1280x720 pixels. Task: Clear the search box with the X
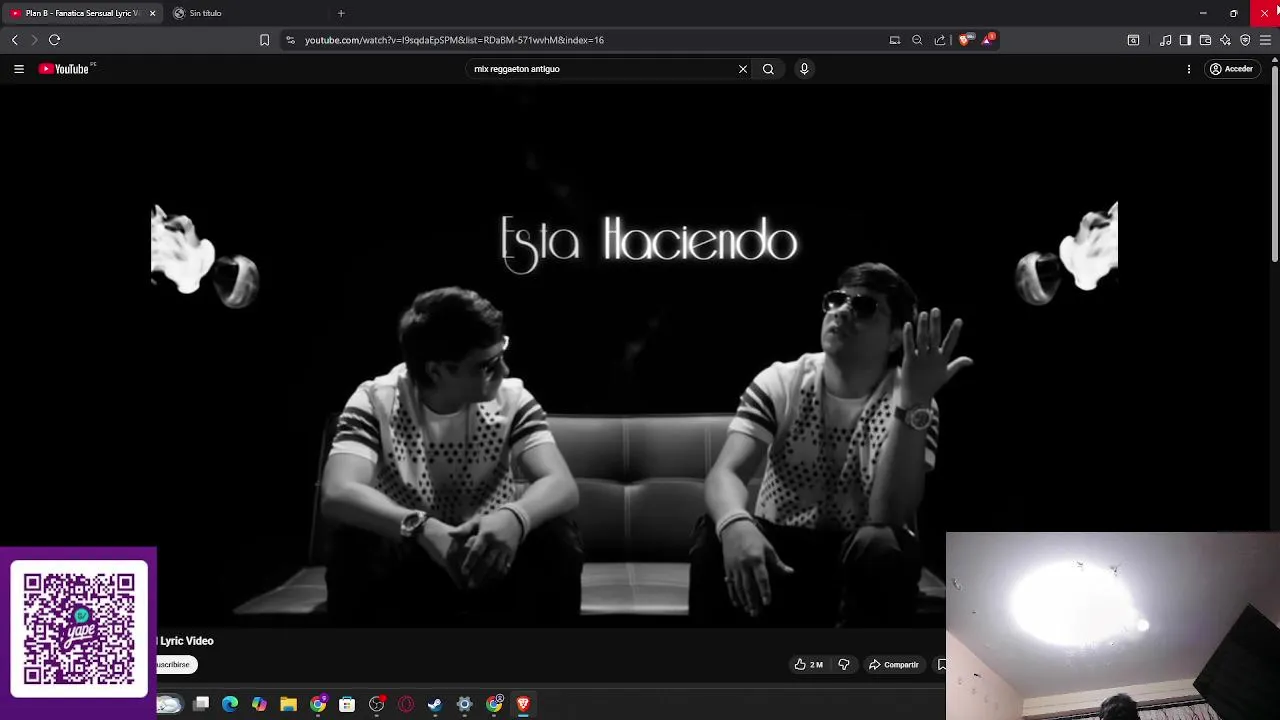[743, 69]
